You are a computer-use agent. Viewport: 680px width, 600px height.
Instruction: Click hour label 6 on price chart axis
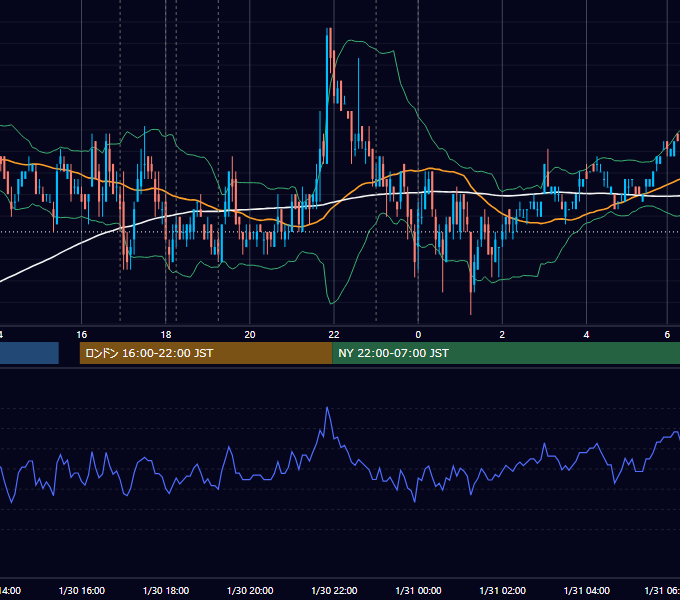(667, 335)
